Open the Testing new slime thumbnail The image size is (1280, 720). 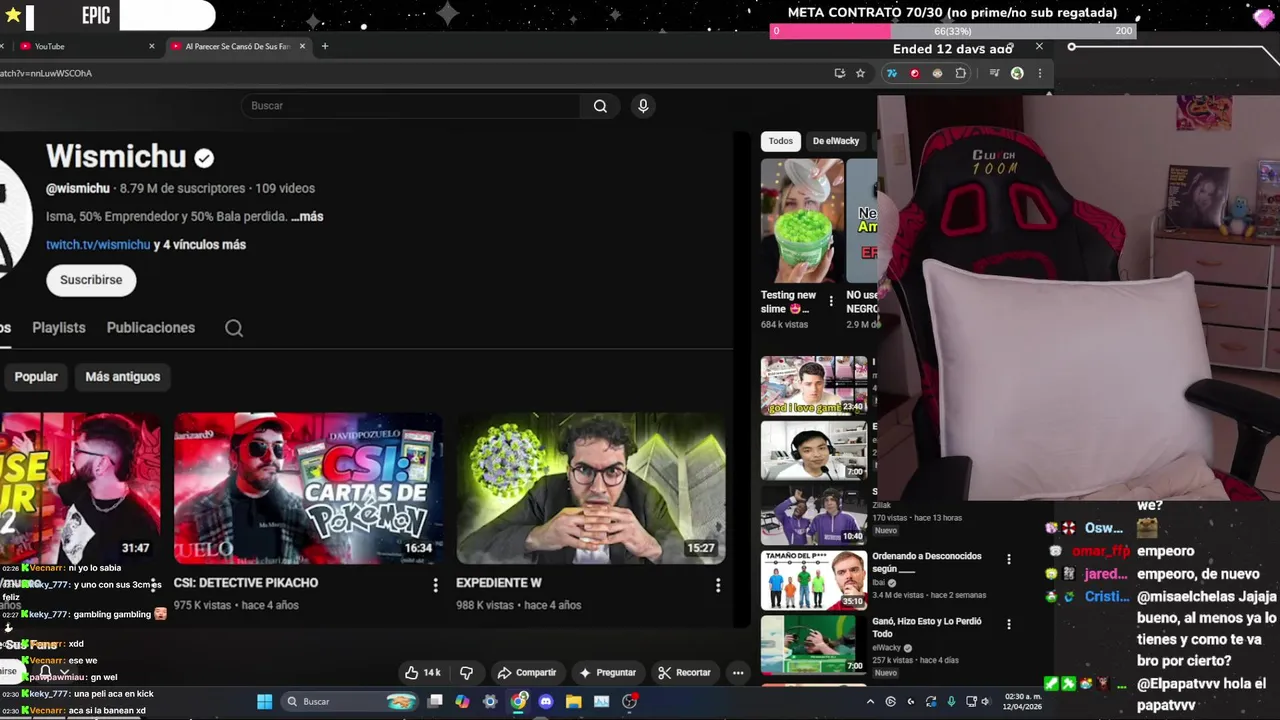(802, 221)
